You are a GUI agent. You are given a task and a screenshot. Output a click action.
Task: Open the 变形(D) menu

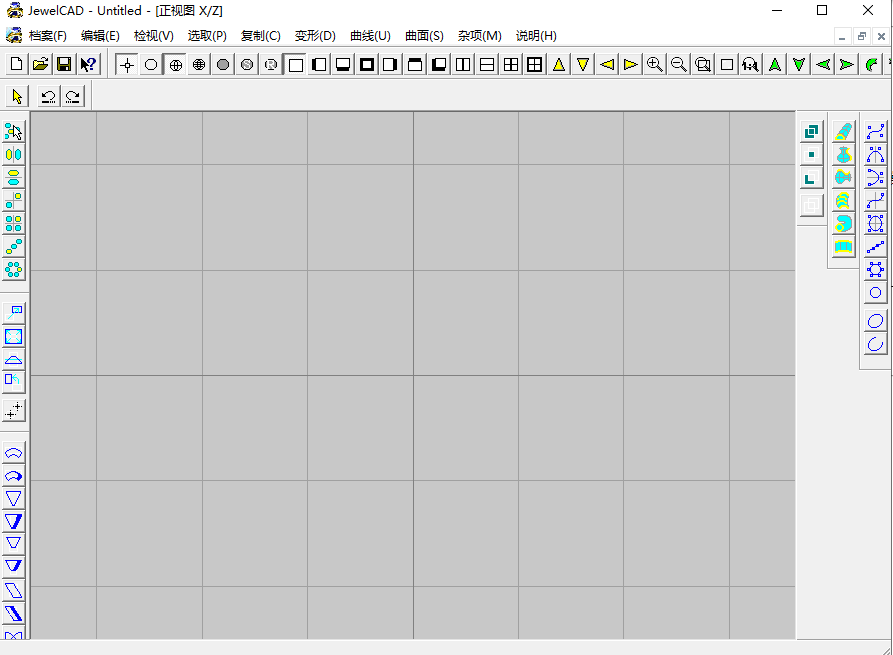click(x=315, y=36)
